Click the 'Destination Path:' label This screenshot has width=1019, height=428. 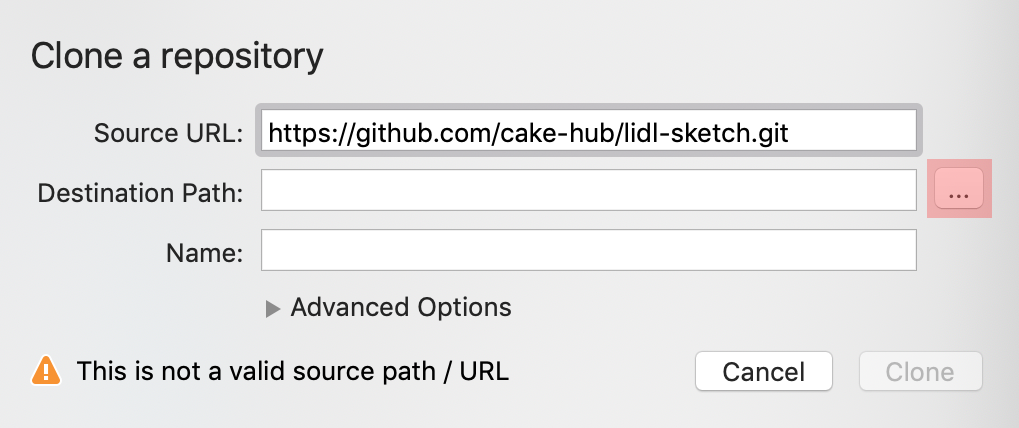[140, 193]
